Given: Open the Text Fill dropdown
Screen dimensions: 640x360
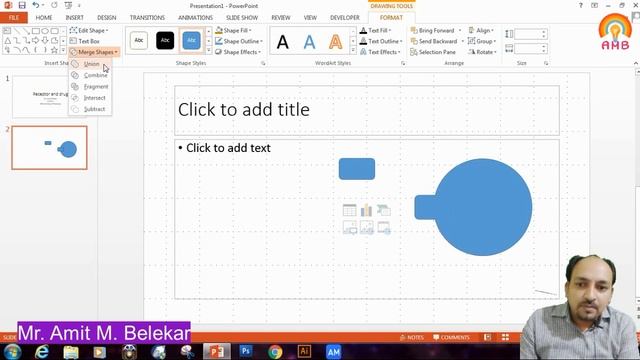Looking at the screenshot, I should click(x=376, y=31).
